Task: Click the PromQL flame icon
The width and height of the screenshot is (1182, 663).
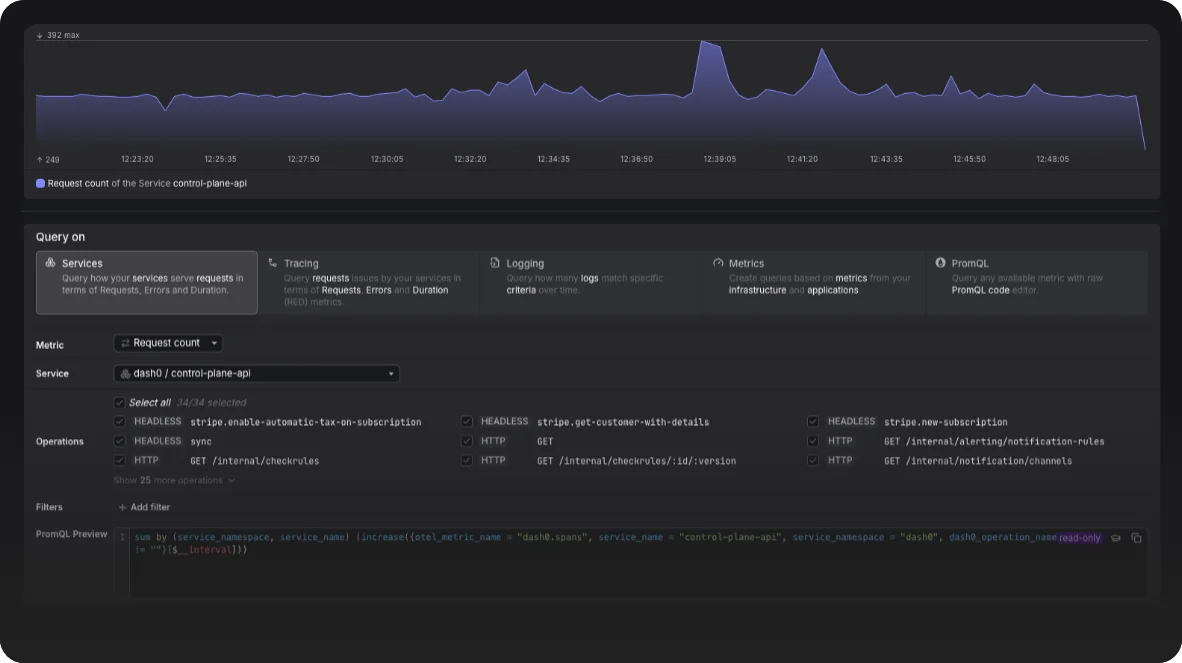Action: [940, 263]
